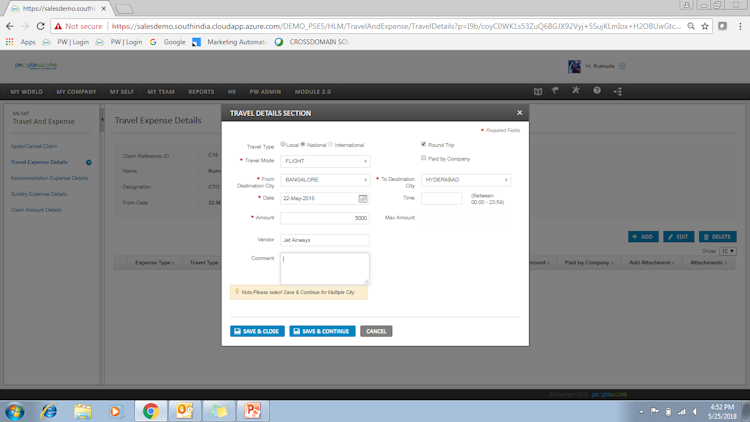Click DELETE button on Travel Expense page
The height and width of the screenshot is (422, 750).
pos(717,237)
